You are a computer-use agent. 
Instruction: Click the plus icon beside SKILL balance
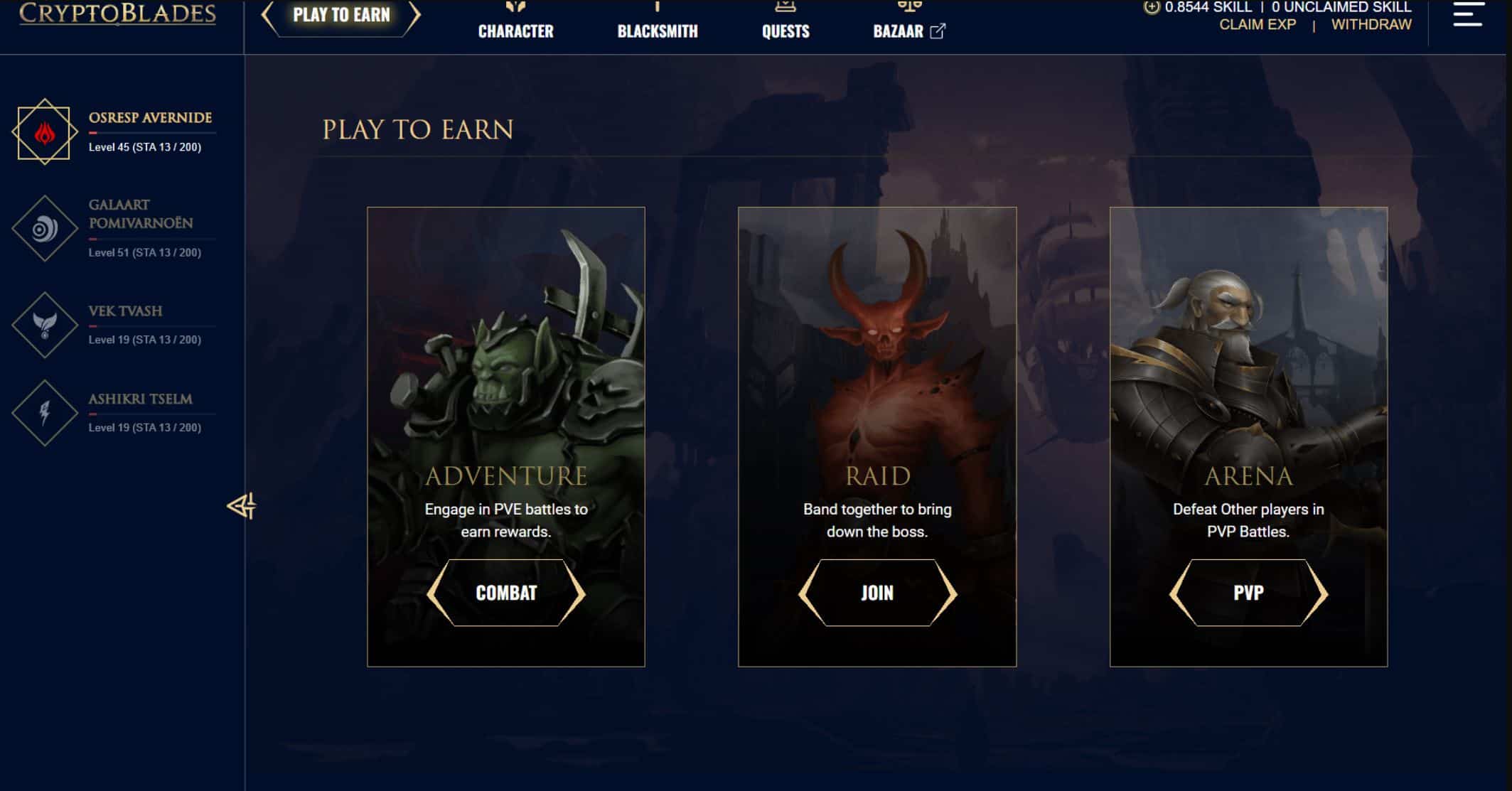(1151, 7)
